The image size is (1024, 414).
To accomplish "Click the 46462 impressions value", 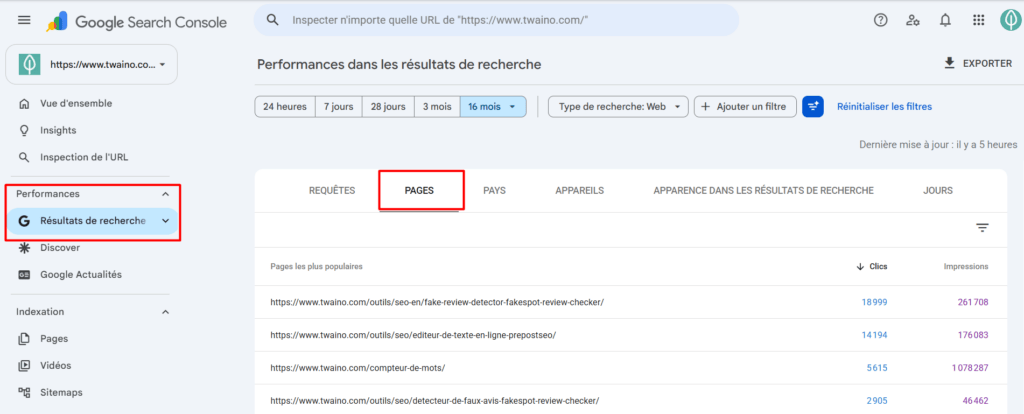I will [x=976, y=400].
